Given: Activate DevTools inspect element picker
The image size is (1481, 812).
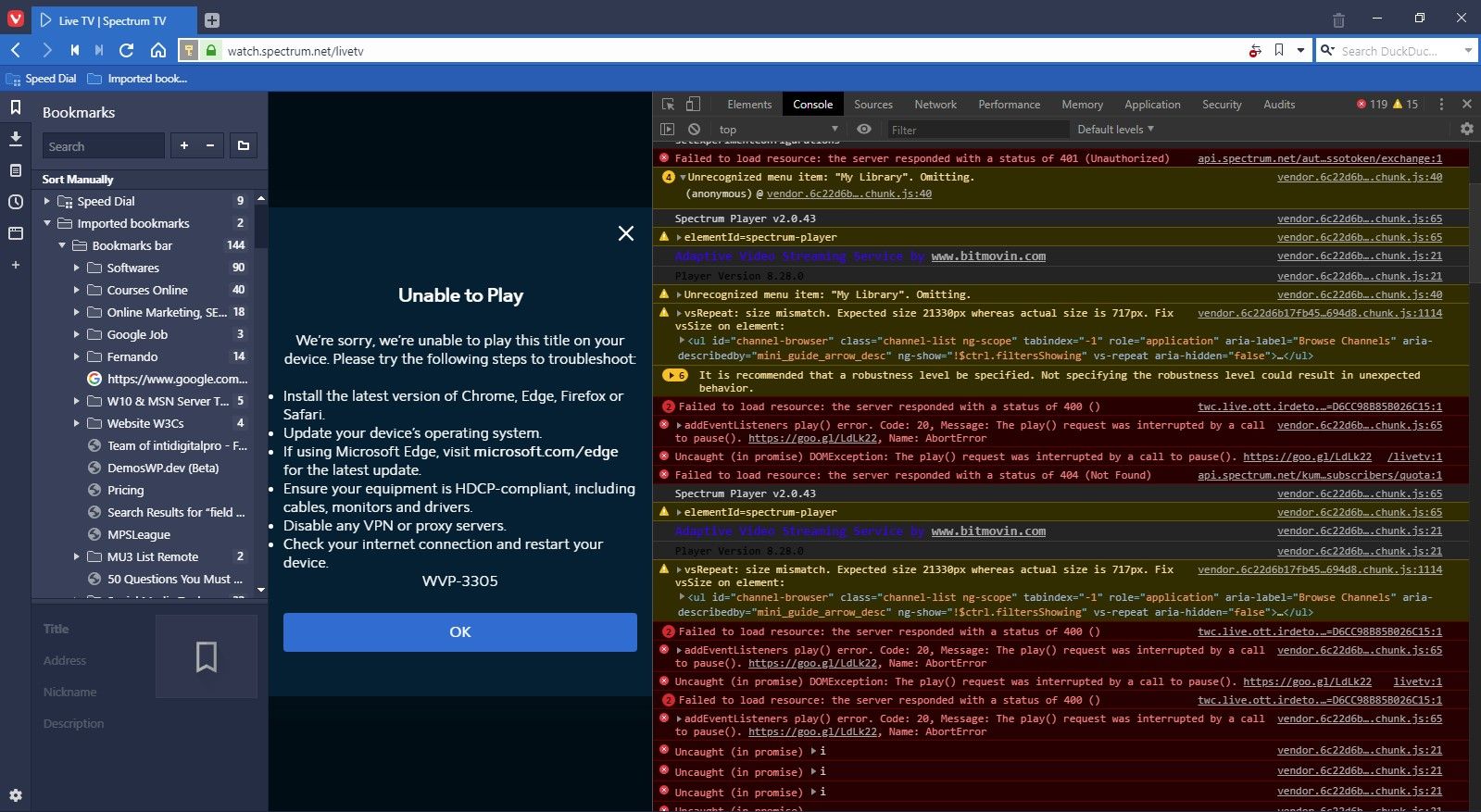Looking at the screenshot, I should (668, 105).
